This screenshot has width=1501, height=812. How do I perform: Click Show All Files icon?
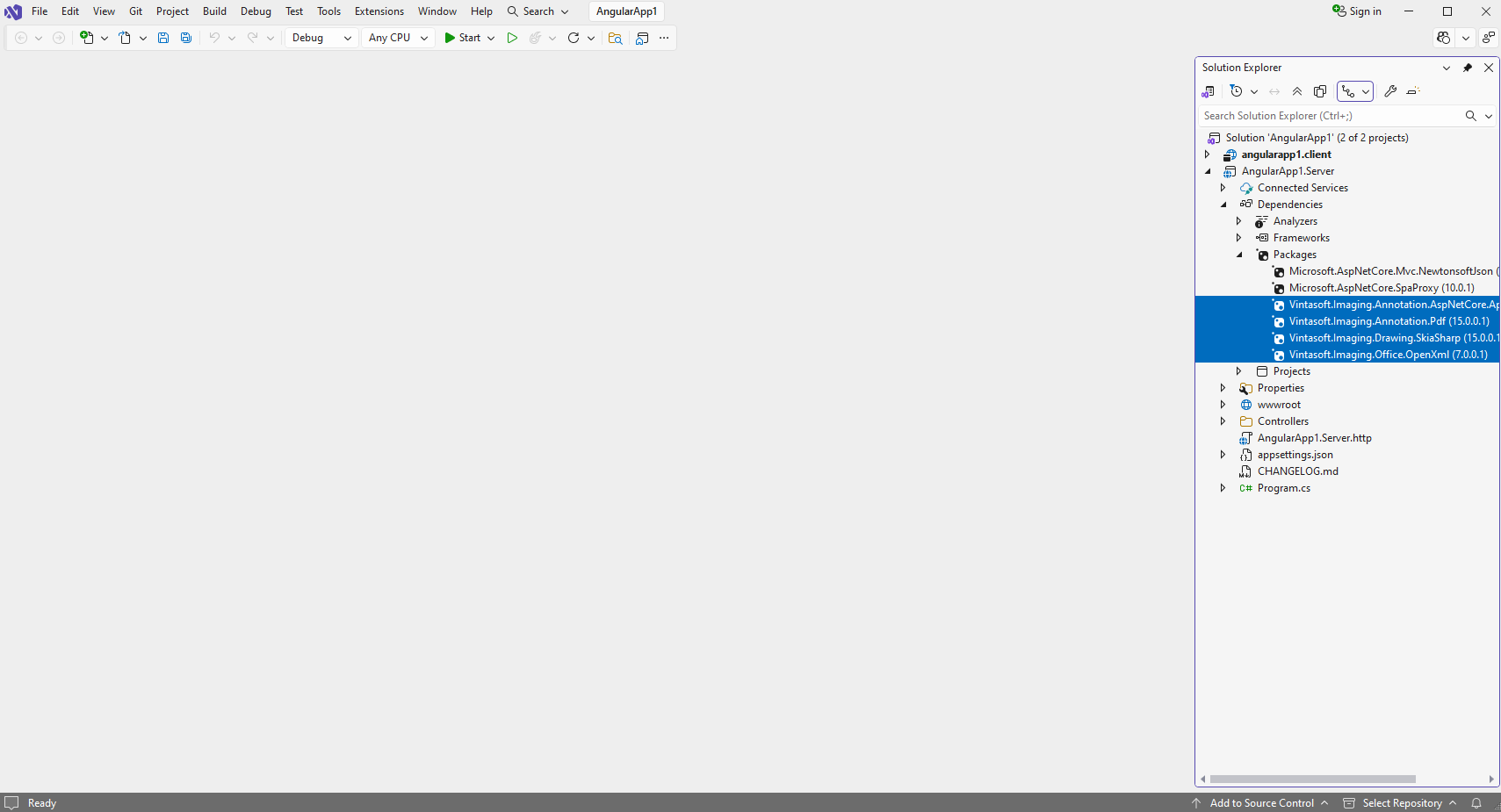[x=1320, y=91]
